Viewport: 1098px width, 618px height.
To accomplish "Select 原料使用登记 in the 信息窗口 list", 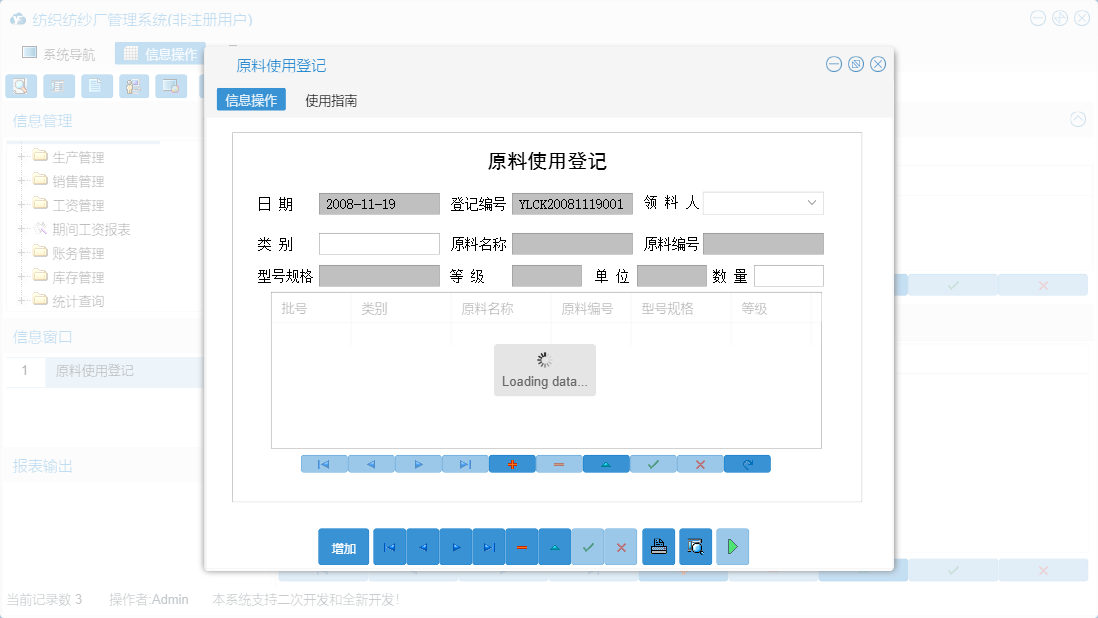I will [x=95, y=371].
